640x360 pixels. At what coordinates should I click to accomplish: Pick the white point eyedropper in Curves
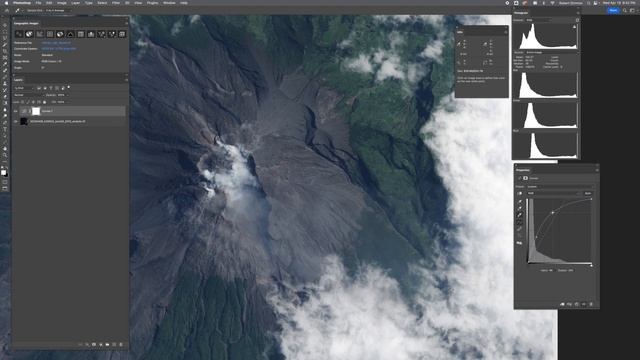520,215
